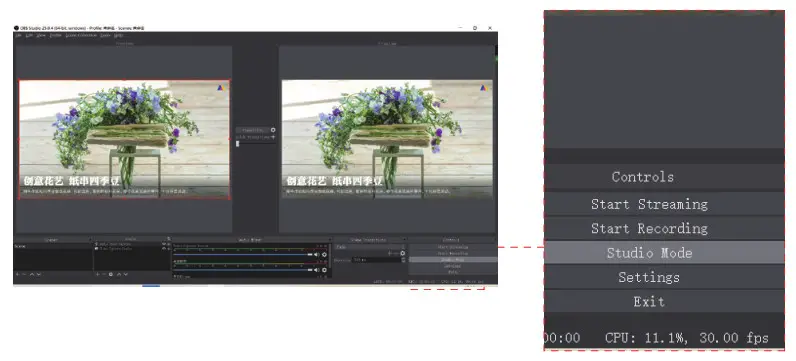Screen dimensions: 796x361
Task: Click Transition button between preview and program
Action: pos(253,130)
